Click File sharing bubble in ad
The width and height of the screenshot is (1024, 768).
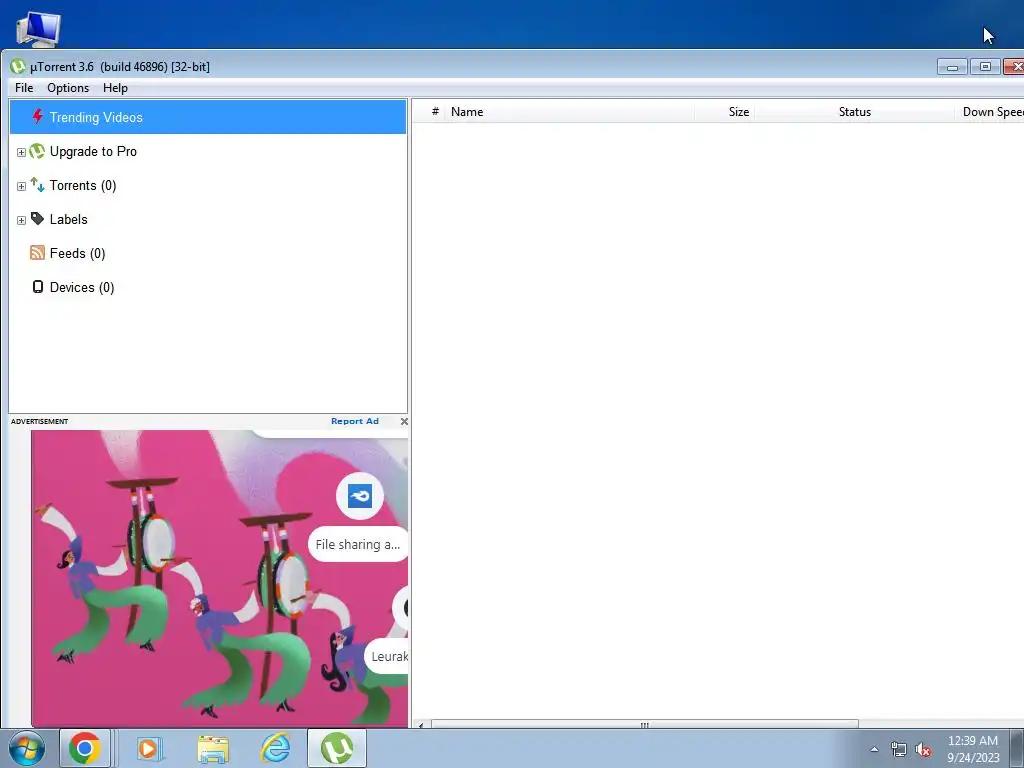click(x=358, y=544)
